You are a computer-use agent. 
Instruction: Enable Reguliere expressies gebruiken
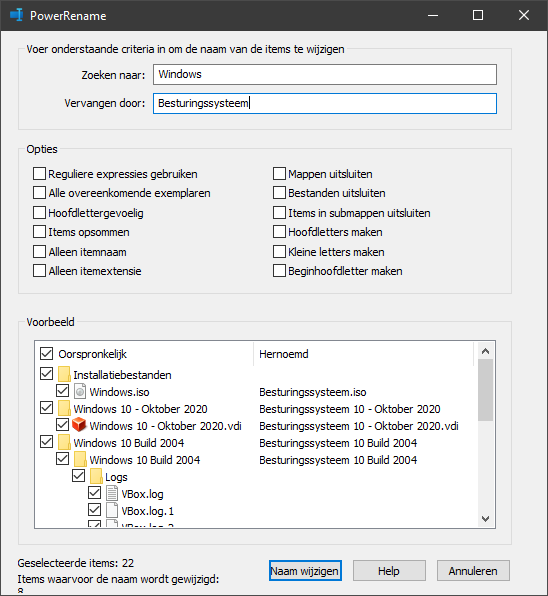(40, 174)
